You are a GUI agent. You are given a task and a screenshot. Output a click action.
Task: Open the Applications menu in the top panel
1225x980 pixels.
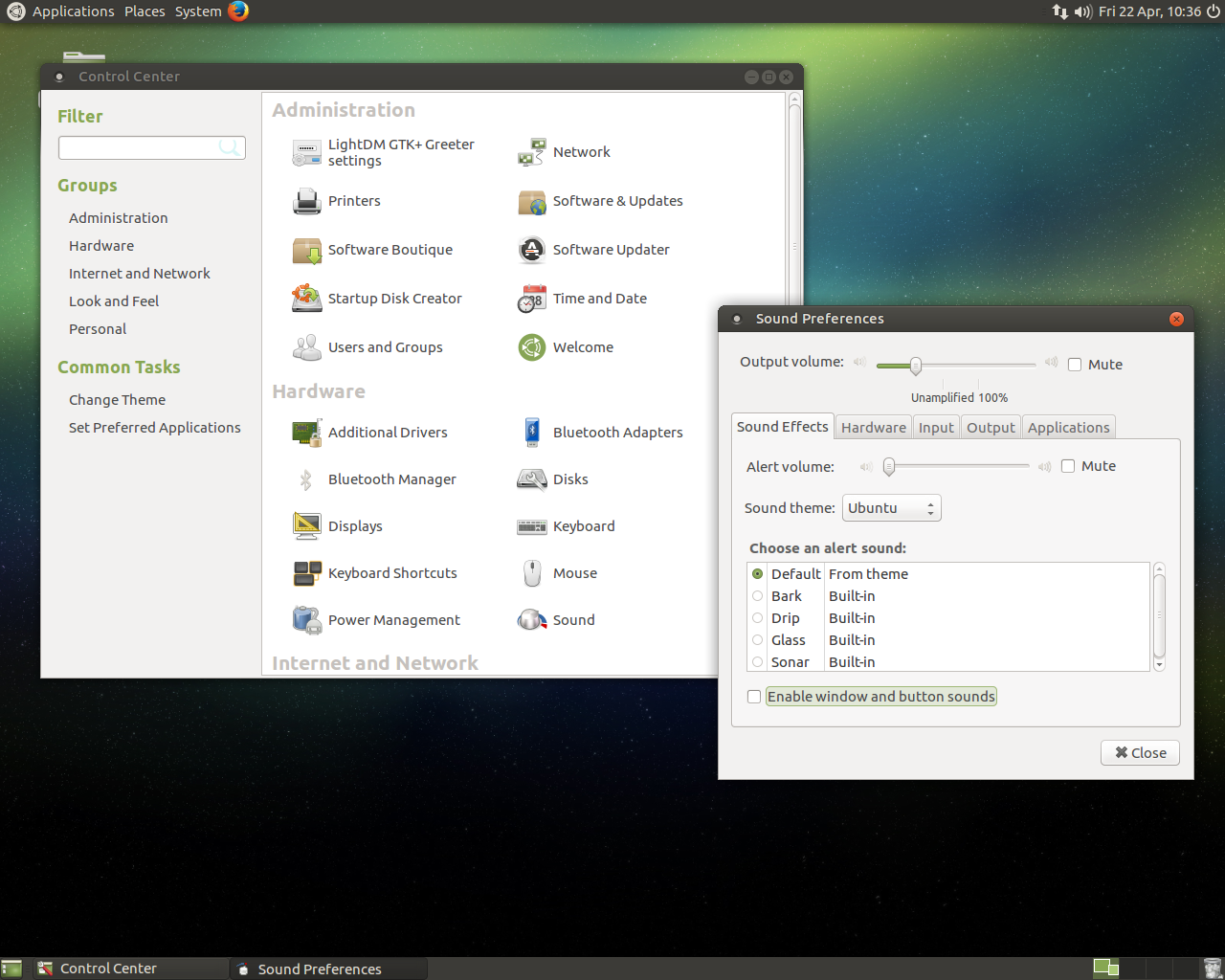[x=73, y=11]
